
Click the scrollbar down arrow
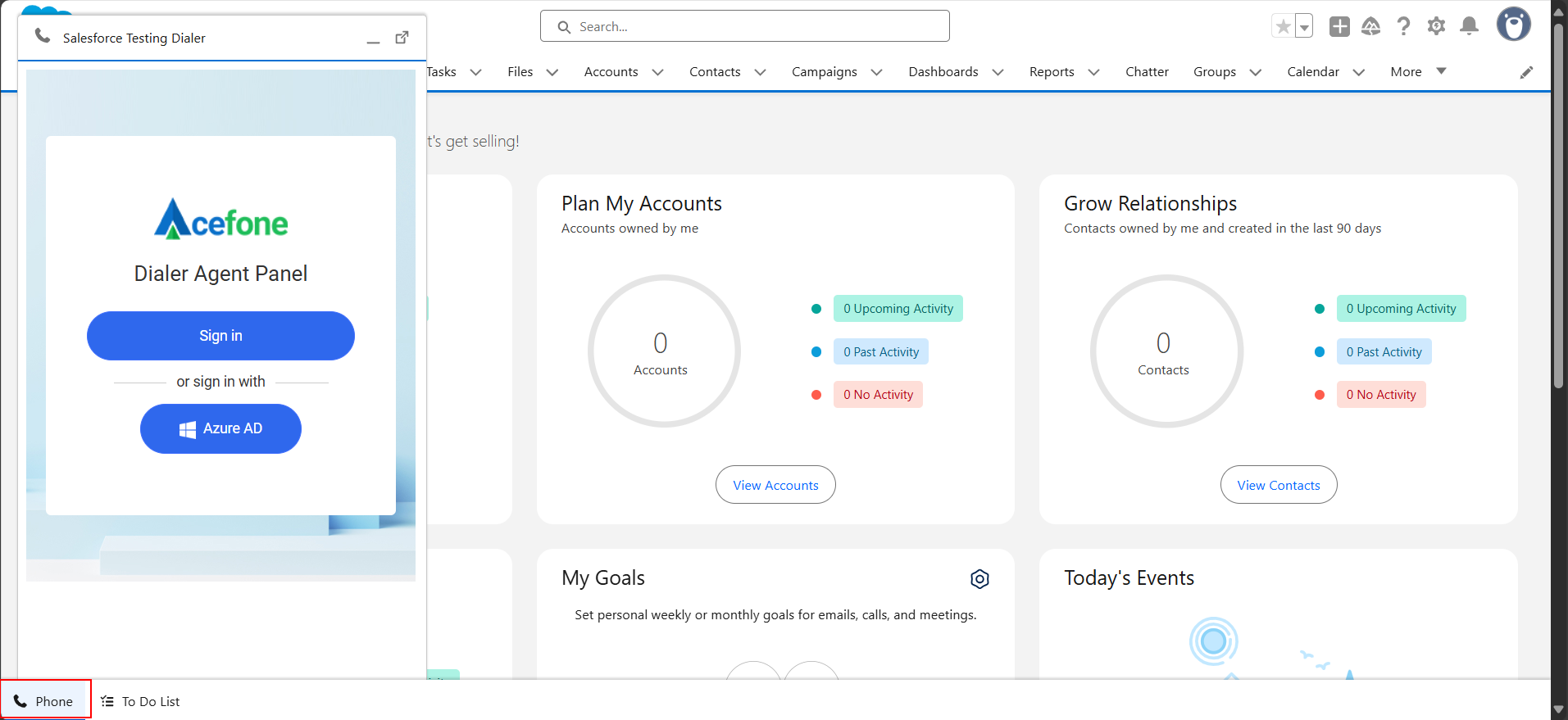(x=1559, y=710)
